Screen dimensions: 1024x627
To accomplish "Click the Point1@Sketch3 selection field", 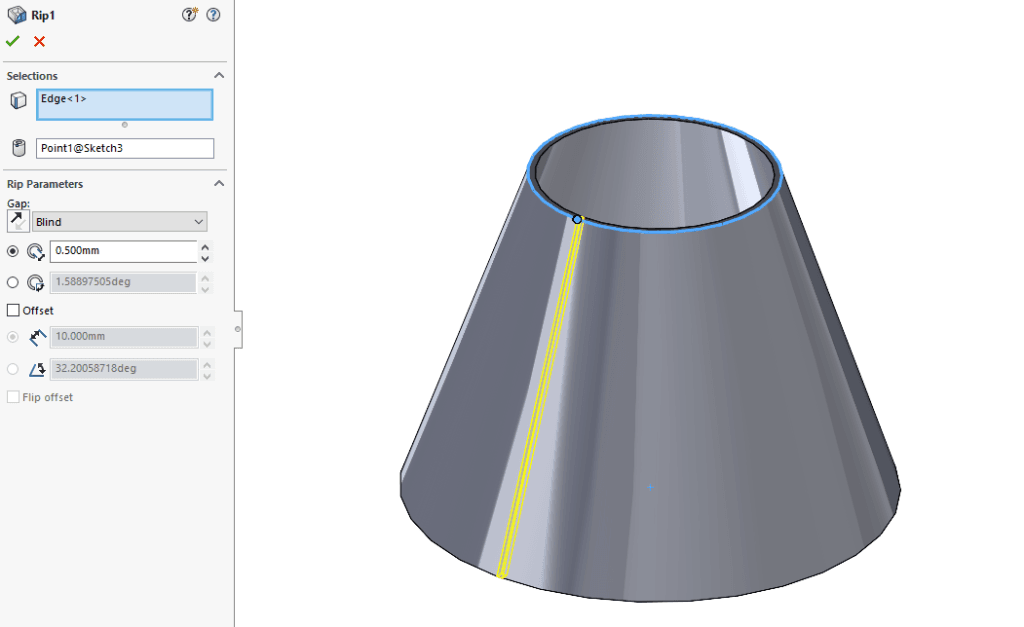I will coord(125,148).
